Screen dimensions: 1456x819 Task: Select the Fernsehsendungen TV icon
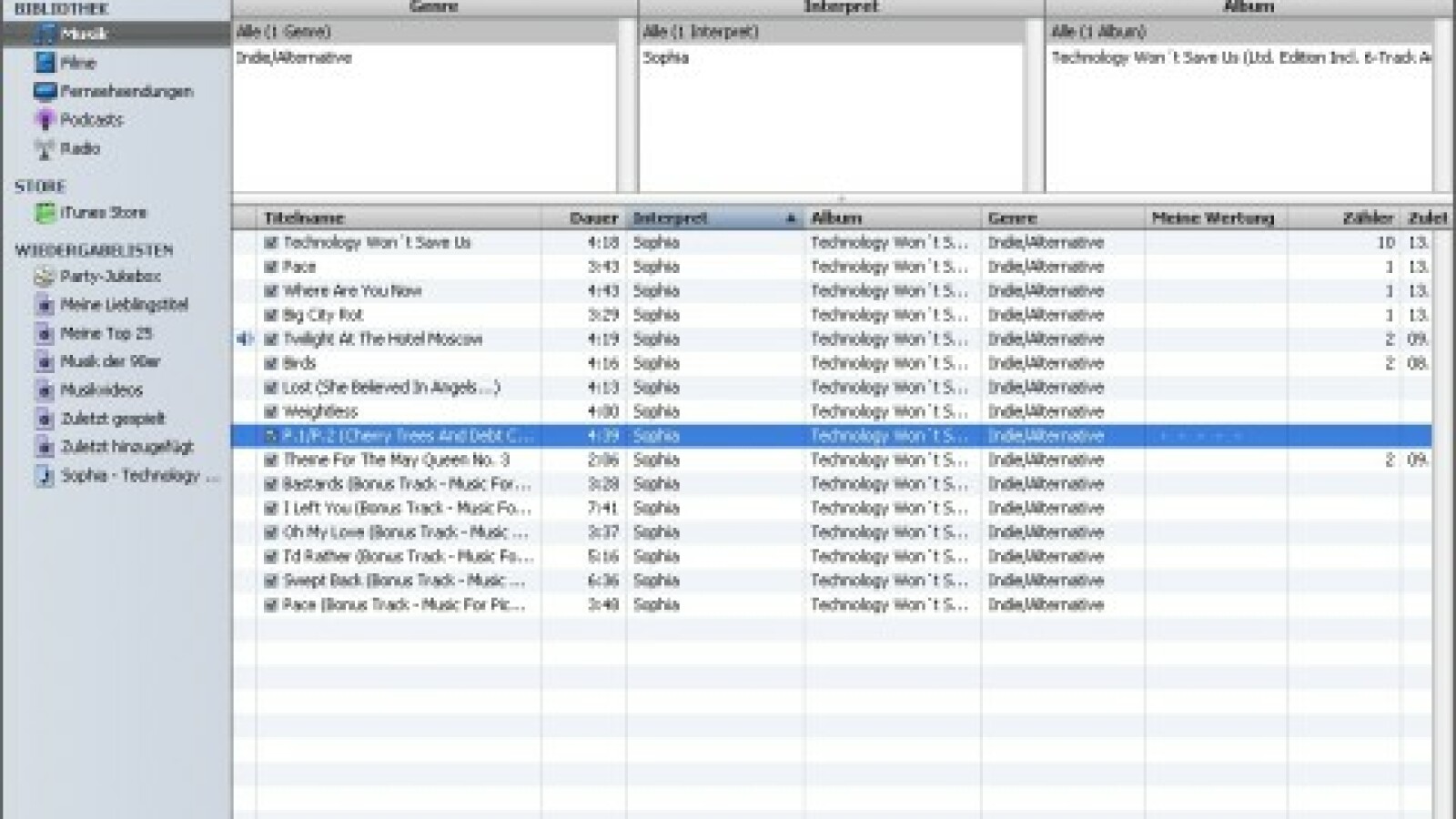(x=45, y=91)
